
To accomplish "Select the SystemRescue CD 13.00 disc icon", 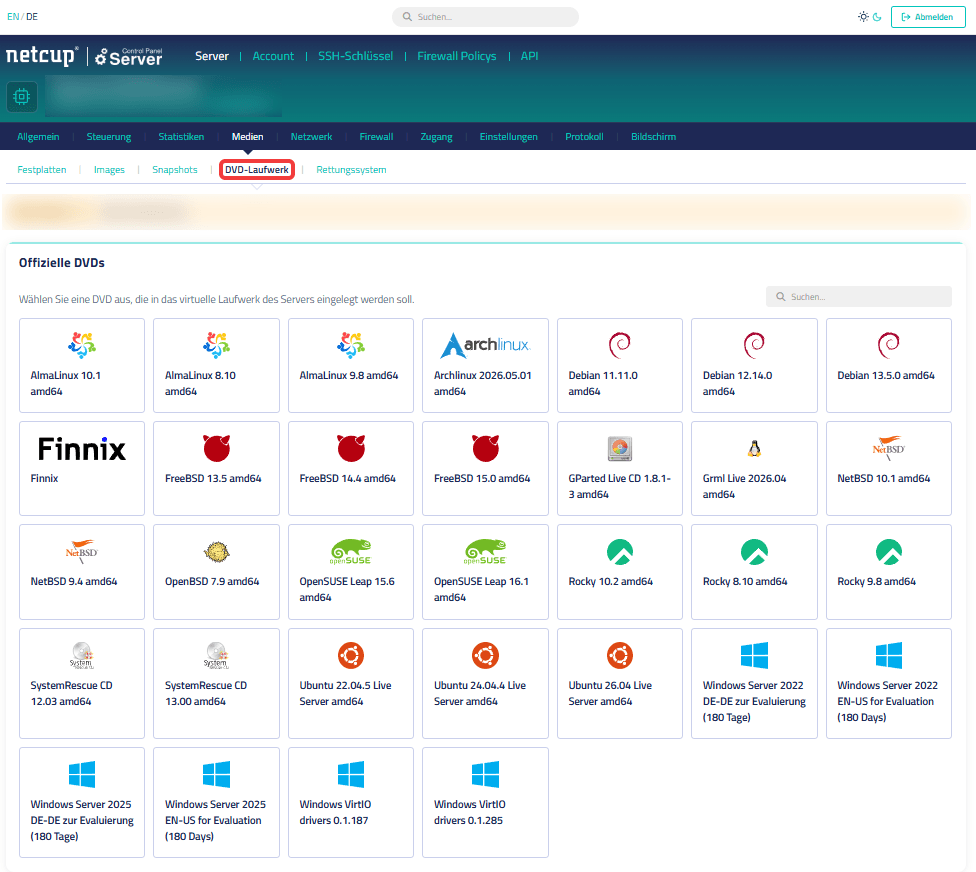I will 217,655.
